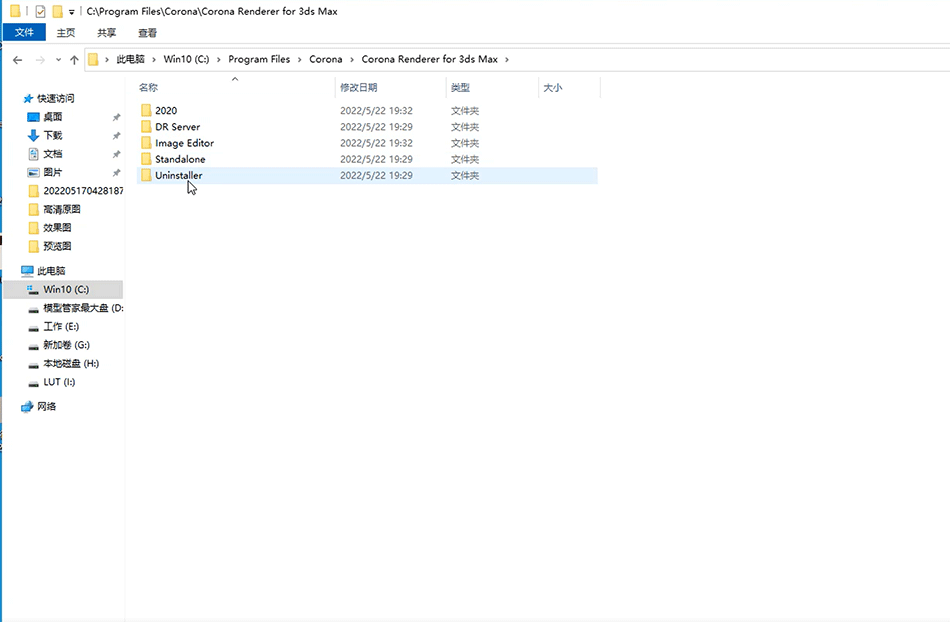Select the DR Server folder name
The image size is (950, 622).
[x=178, y=127]
